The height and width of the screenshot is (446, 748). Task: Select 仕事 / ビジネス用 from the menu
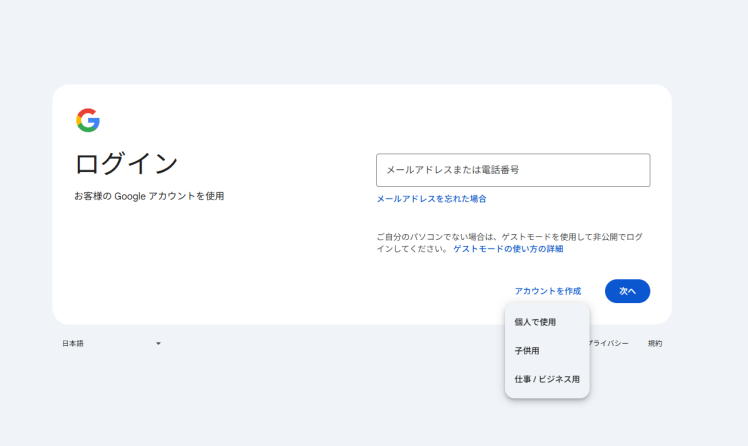[x=547, y=379]
